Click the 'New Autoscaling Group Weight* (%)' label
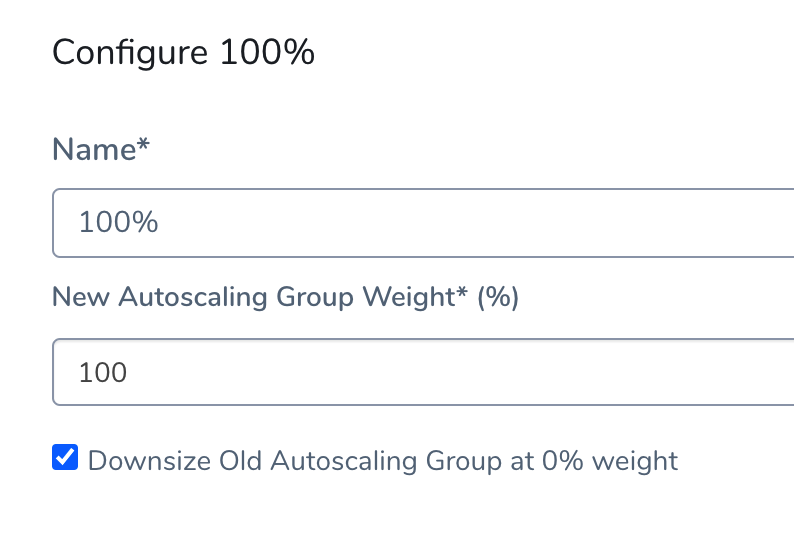Screen dimensions: 794x558 tap(285, 297)
